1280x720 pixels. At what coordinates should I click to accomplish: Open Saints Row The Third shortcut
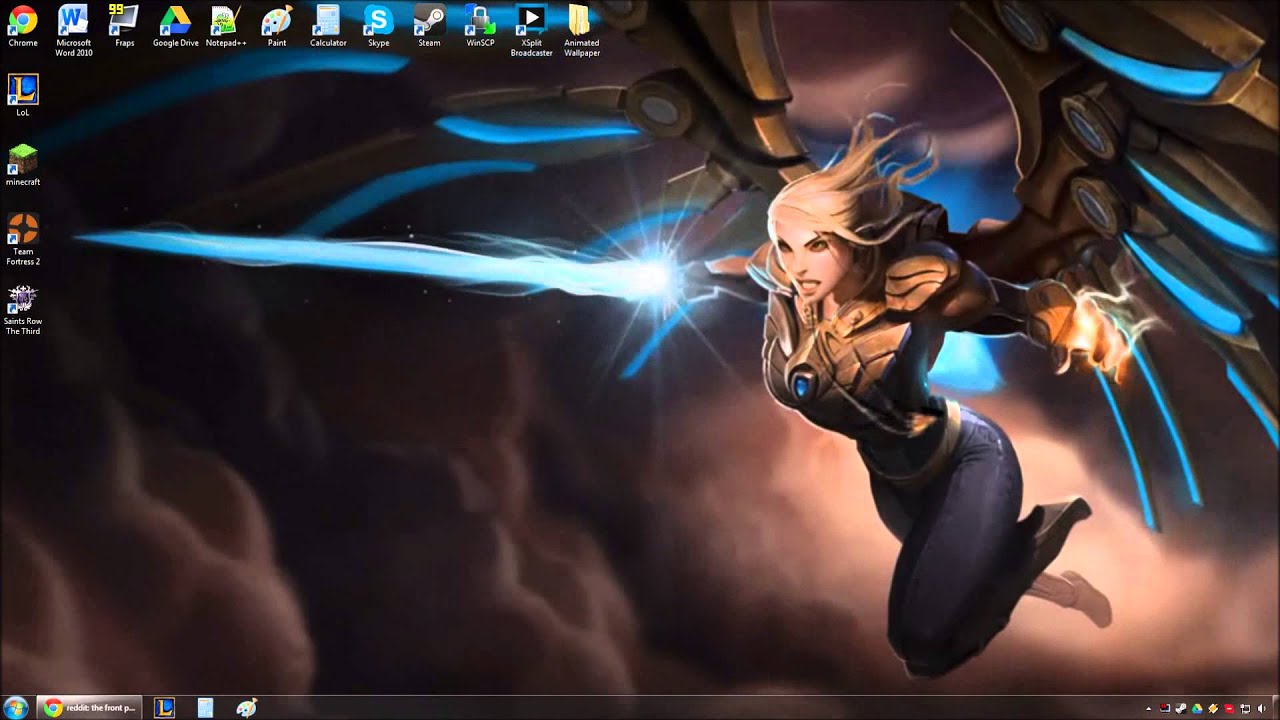click(x=22, y=310)
